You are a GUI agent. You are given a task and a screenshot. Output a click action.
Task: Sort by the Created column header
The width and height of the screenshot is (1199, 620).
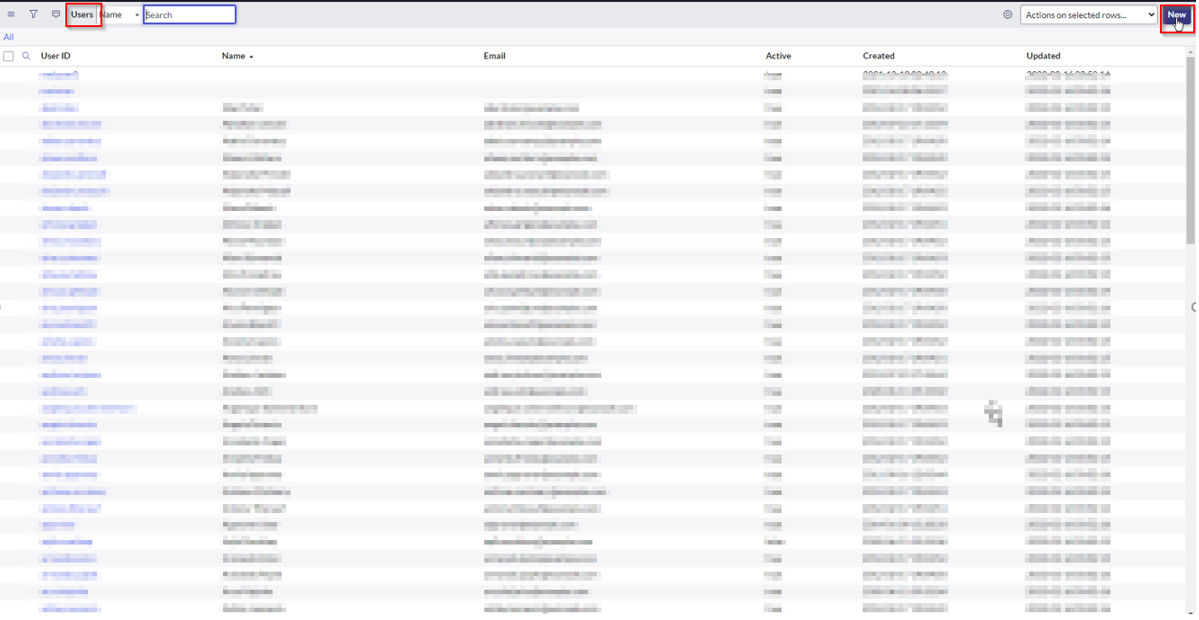point(878,56)
